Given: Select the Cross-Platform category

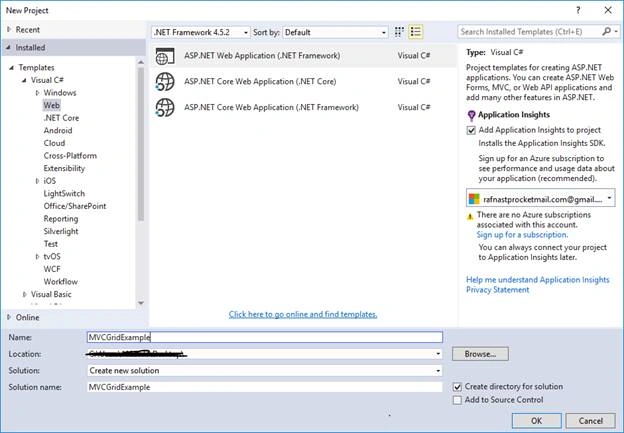Looking at the screenshot, I should (x=70, y=156).
